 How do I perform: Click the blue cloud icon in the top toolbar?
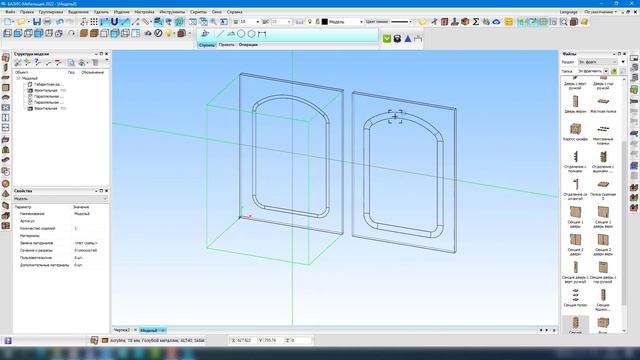[496, 22]
